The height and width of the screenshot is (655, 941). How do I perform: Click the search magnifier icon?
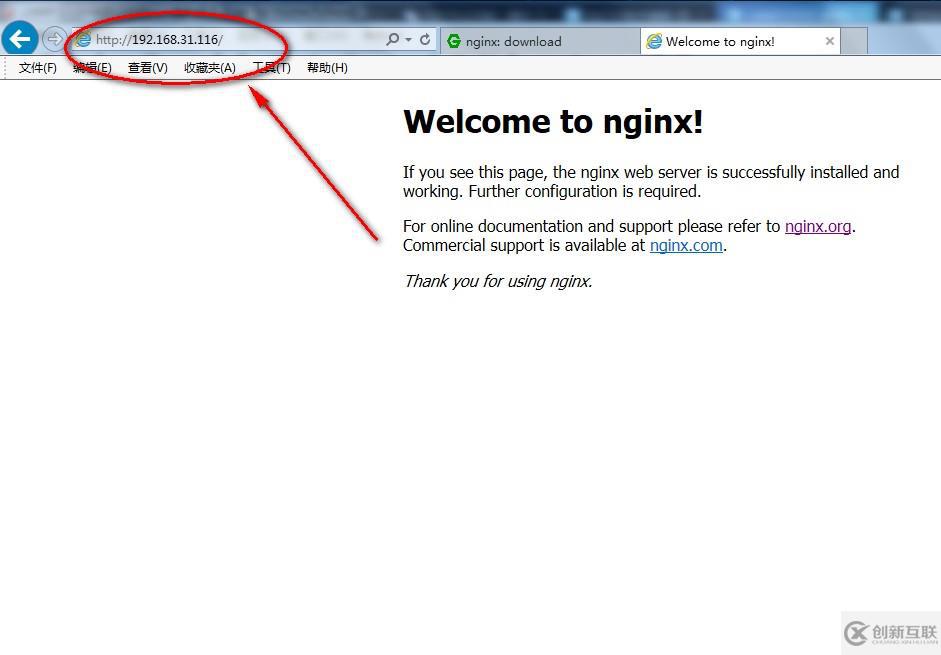392,39
